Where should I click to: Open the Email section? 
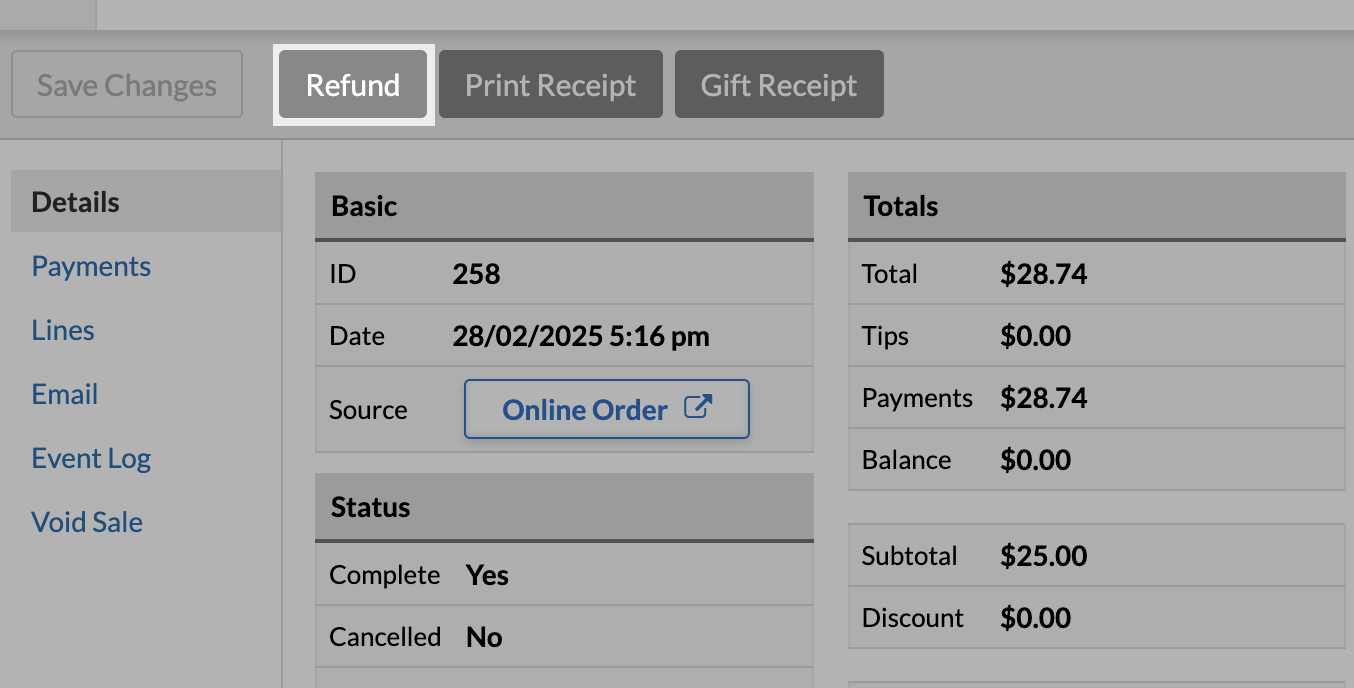click(x=65, y=394)
